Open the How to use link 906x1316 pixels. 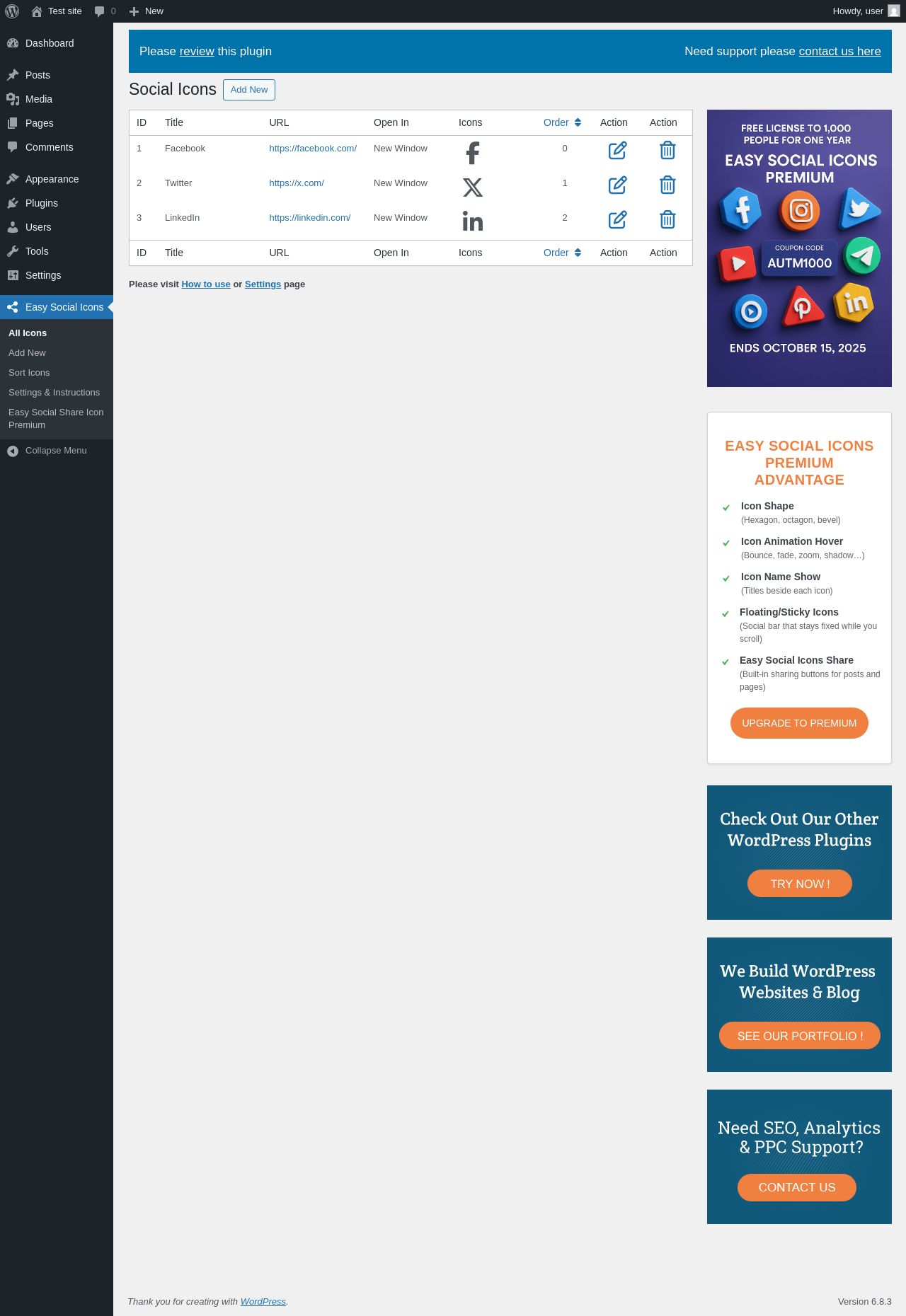pyautogui.click(x=206, y=284)
